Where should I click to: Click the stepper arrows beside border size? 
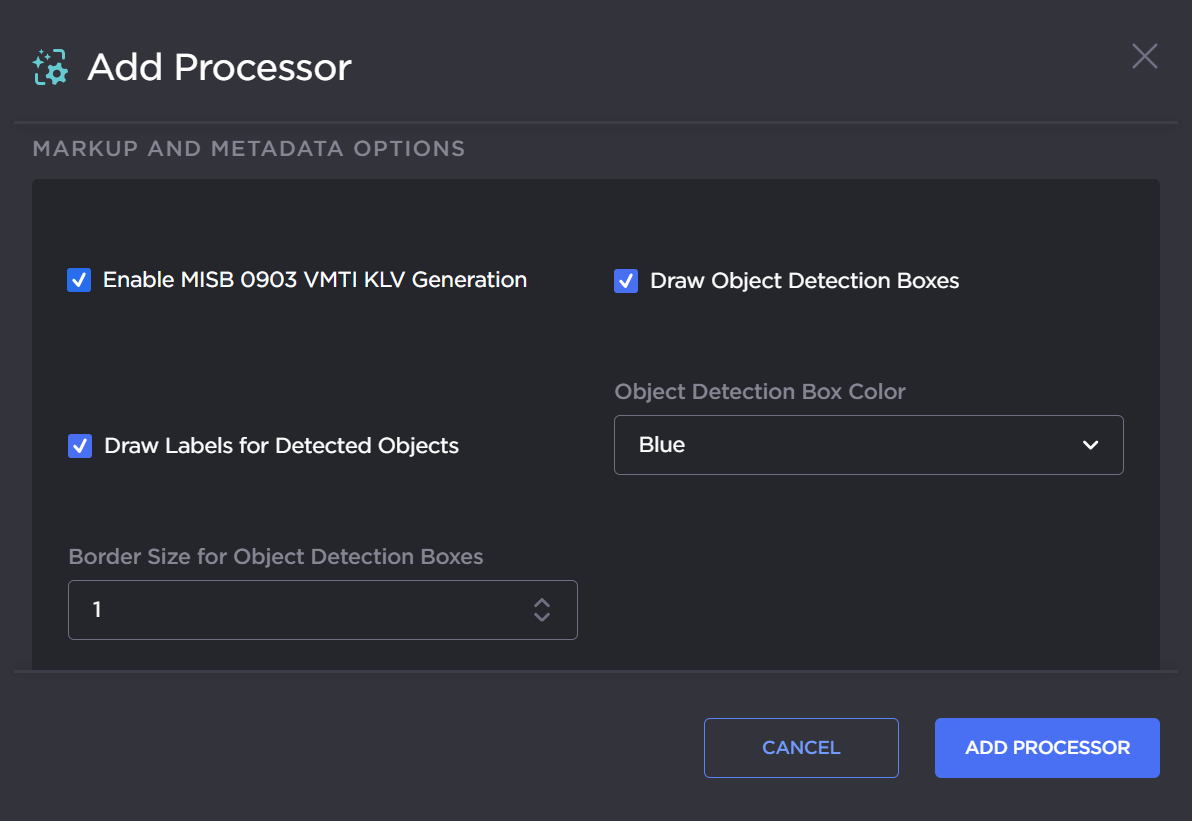click(x=541, y=610)
